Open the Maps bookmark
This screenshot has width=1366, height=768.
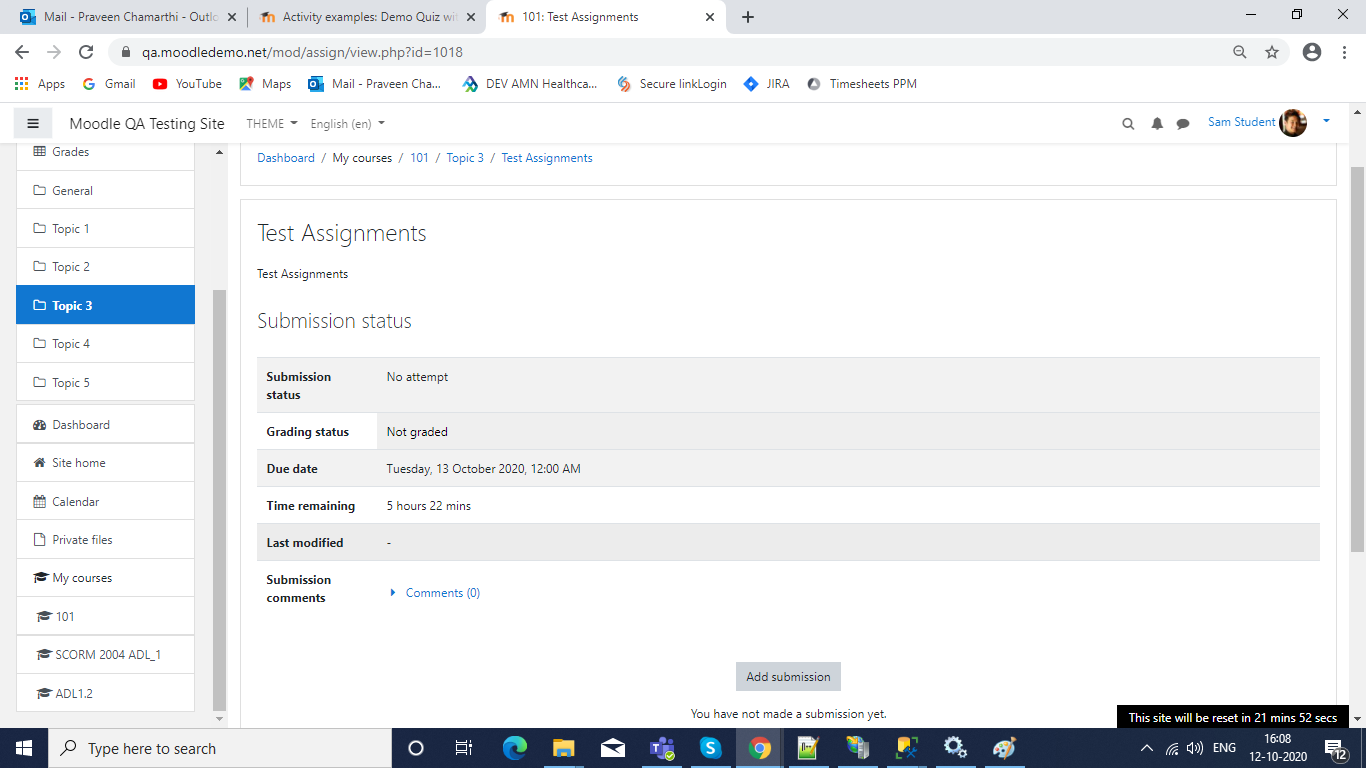tap(265, 84)
